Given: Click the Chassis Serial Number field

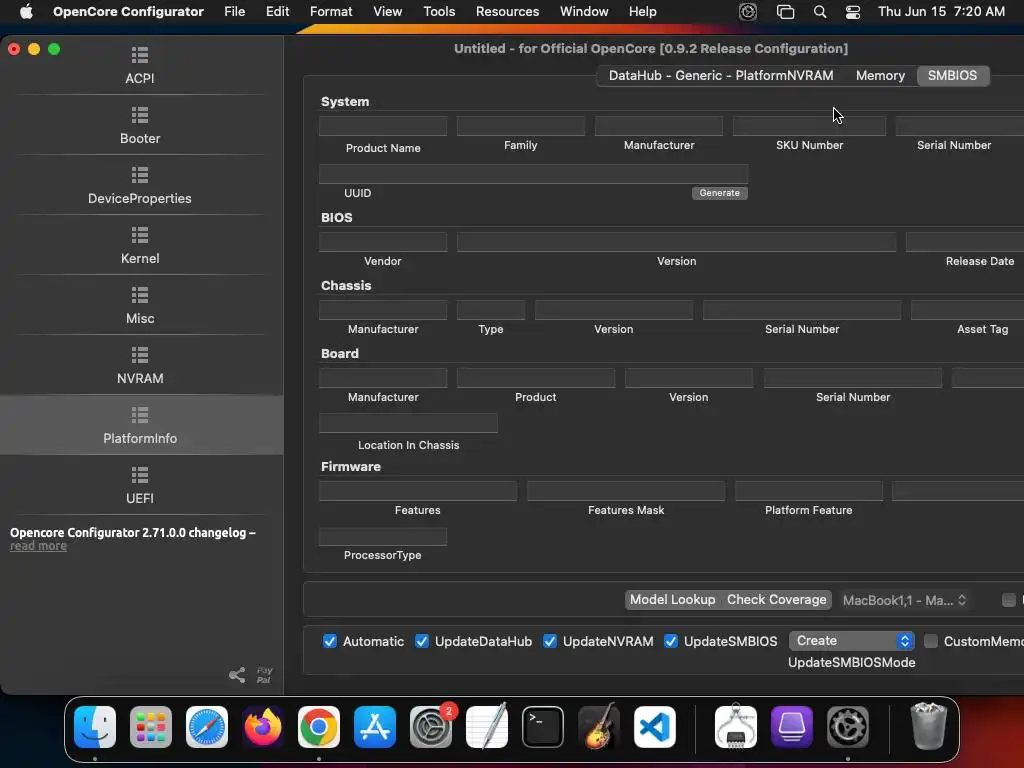Looking at the screenshot, I should pos(801,310).
